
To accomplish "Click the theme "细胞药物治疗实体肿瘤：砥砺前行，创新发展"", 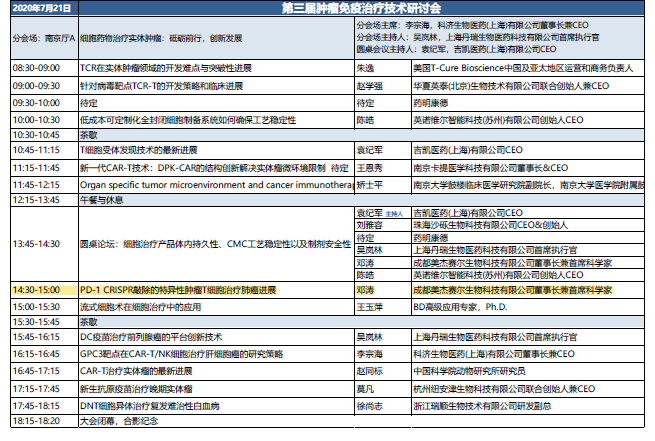I will (161, 38).
